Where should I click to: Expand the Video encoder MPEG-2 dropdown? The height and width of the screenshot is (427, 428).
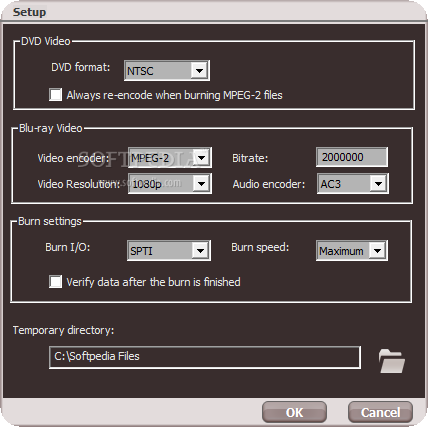pos(170,157)
